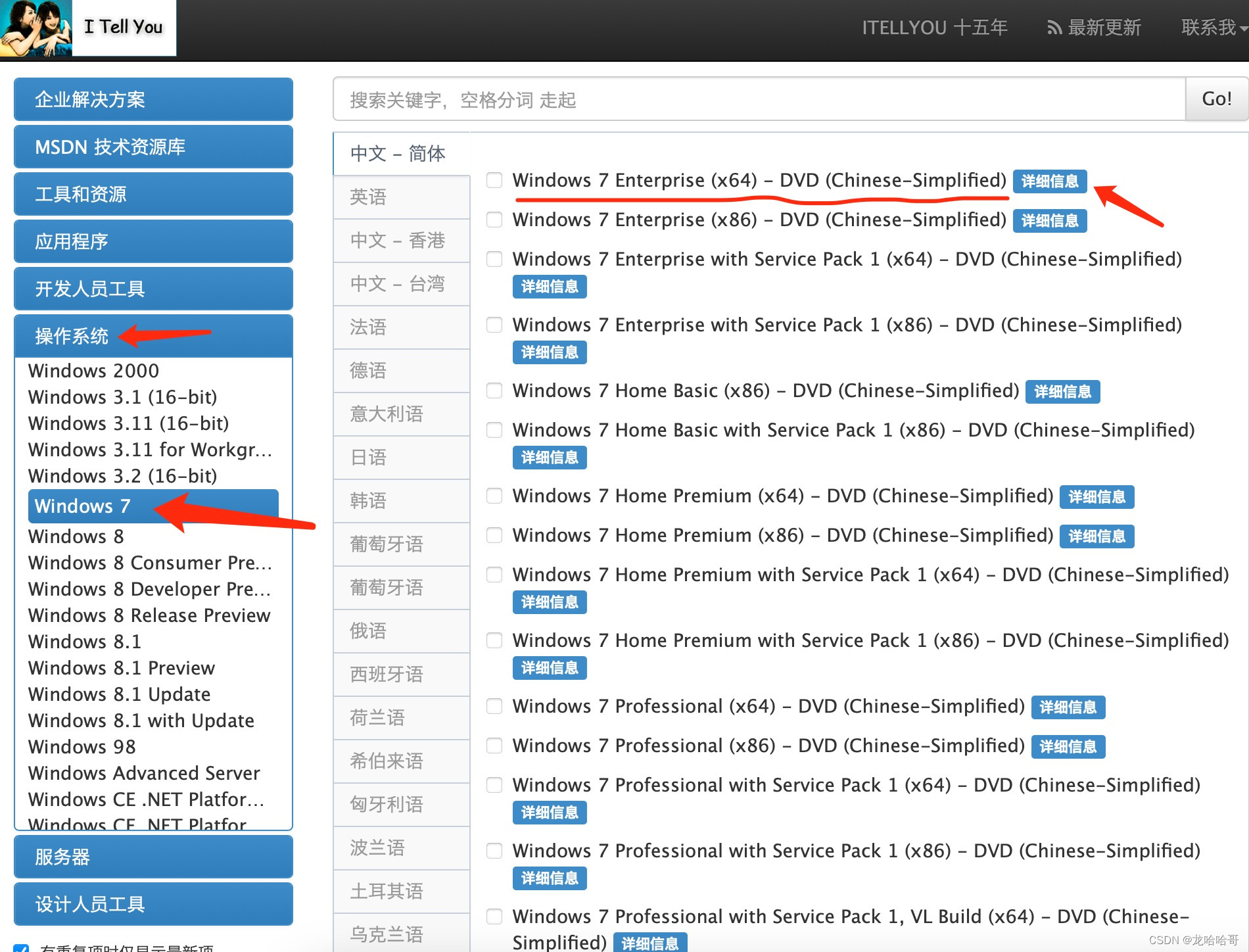
Task: Switch to 法语 language tab
Action: click(x=401, y=327)
